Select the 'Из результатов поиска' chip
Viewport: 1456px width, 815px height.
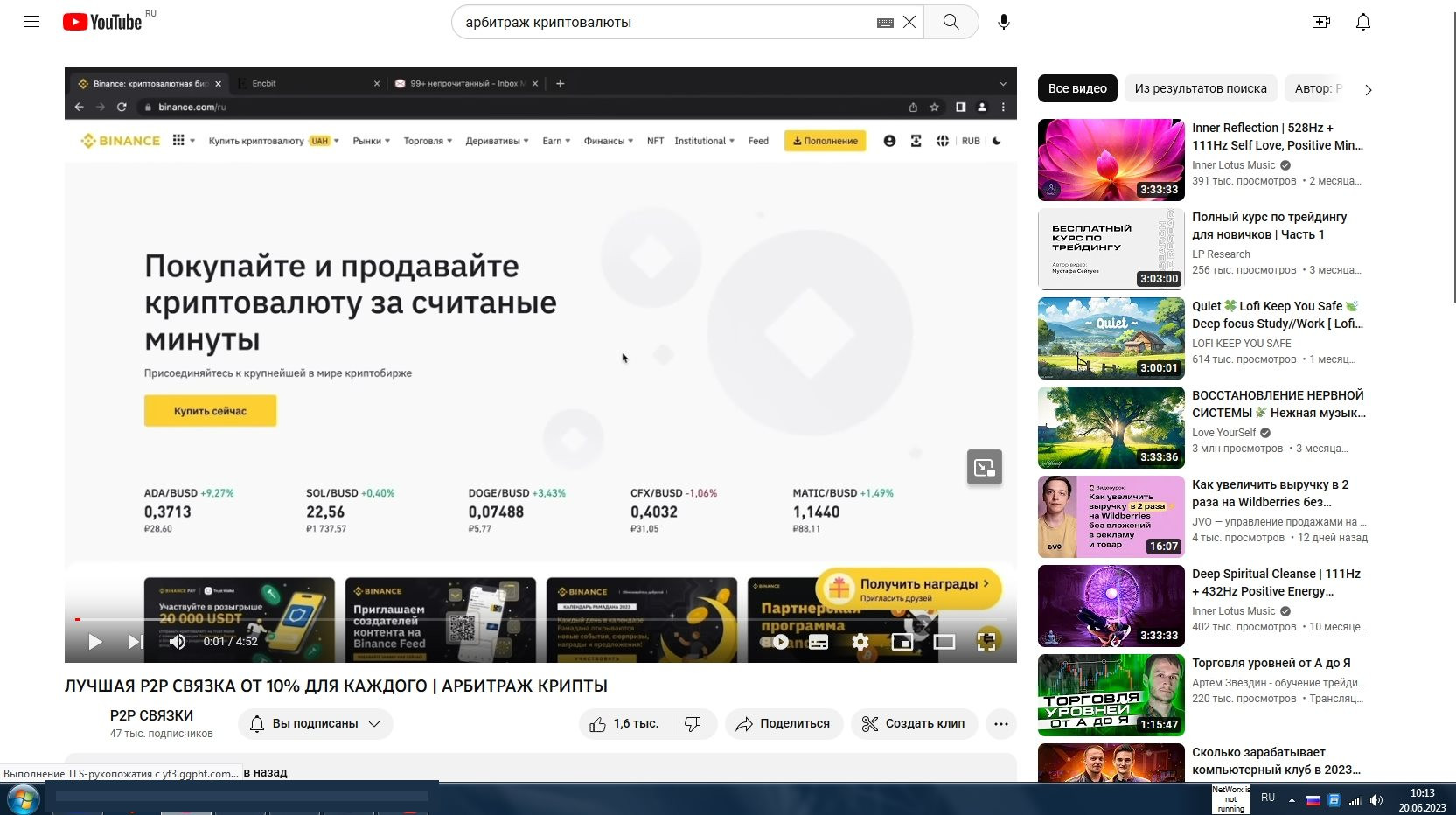(1201, 88)
